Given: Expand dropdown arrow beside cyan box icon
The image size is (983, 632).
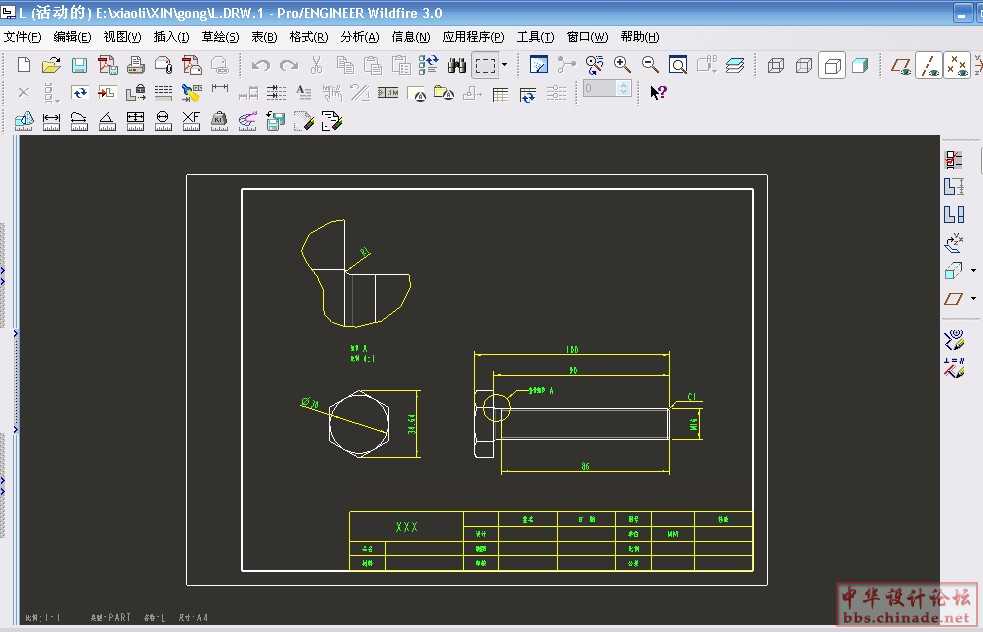Looking at the screenshot, I should click(x=974, y=270).
